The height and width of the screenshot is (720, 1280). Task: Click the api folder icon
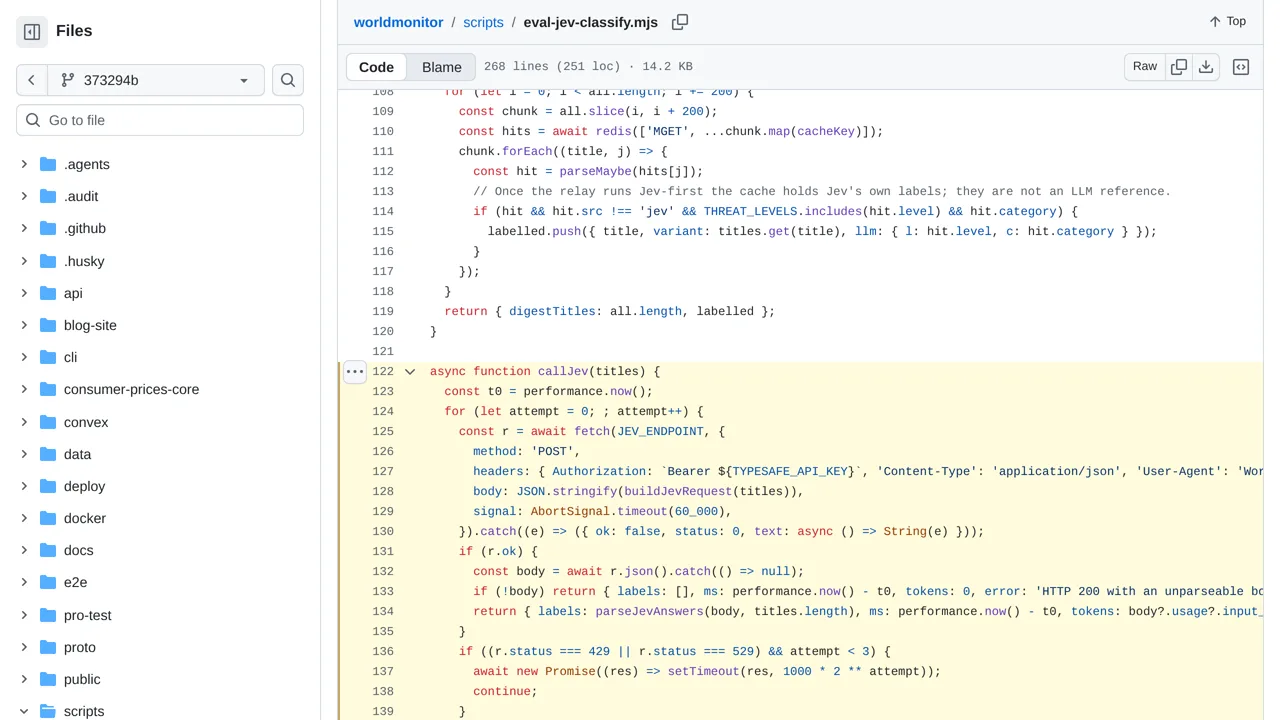coord(48,293)
